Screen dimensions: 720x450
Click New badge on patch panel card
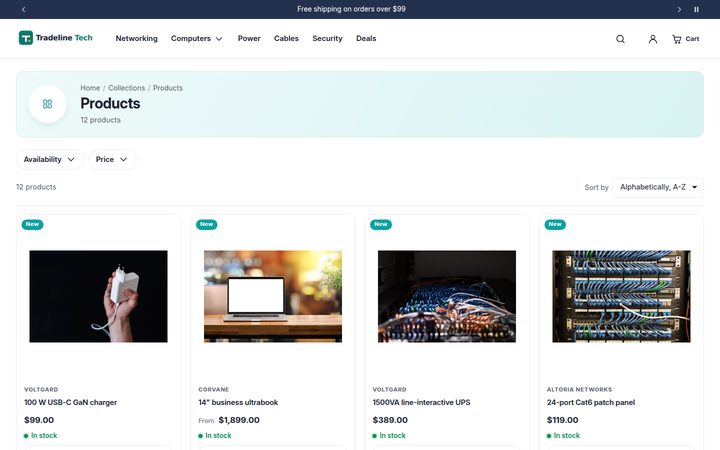coord(555,225)
